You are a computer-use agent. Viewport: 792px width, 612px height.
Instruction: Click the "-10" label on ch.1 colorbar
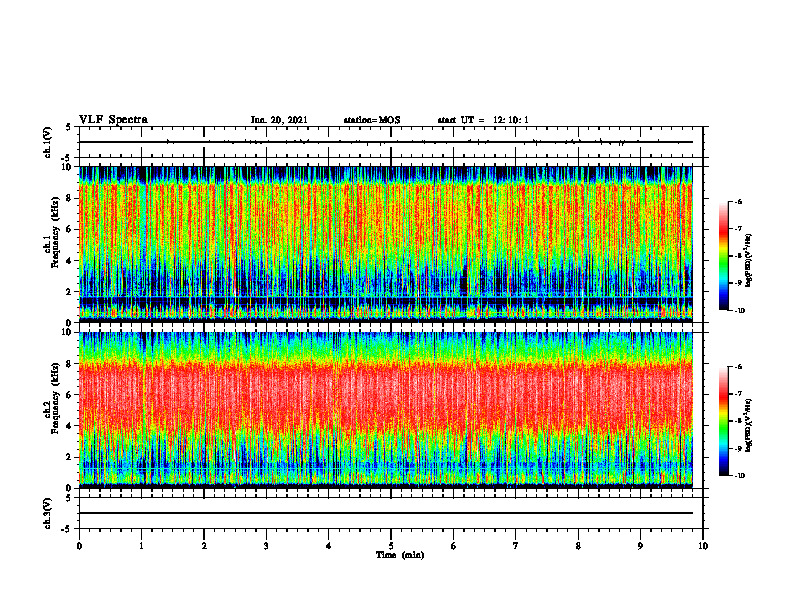(739, 310)
